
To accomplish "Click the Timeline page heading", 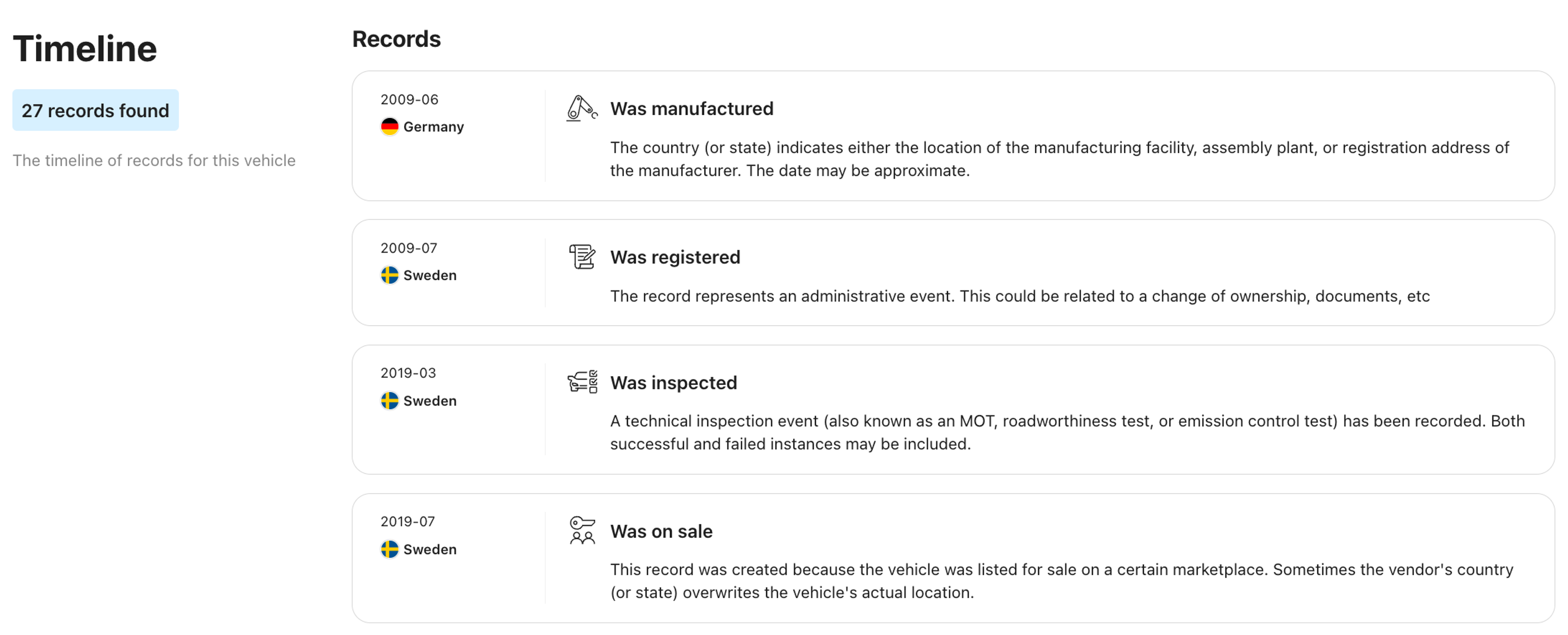I will [85, 49].
